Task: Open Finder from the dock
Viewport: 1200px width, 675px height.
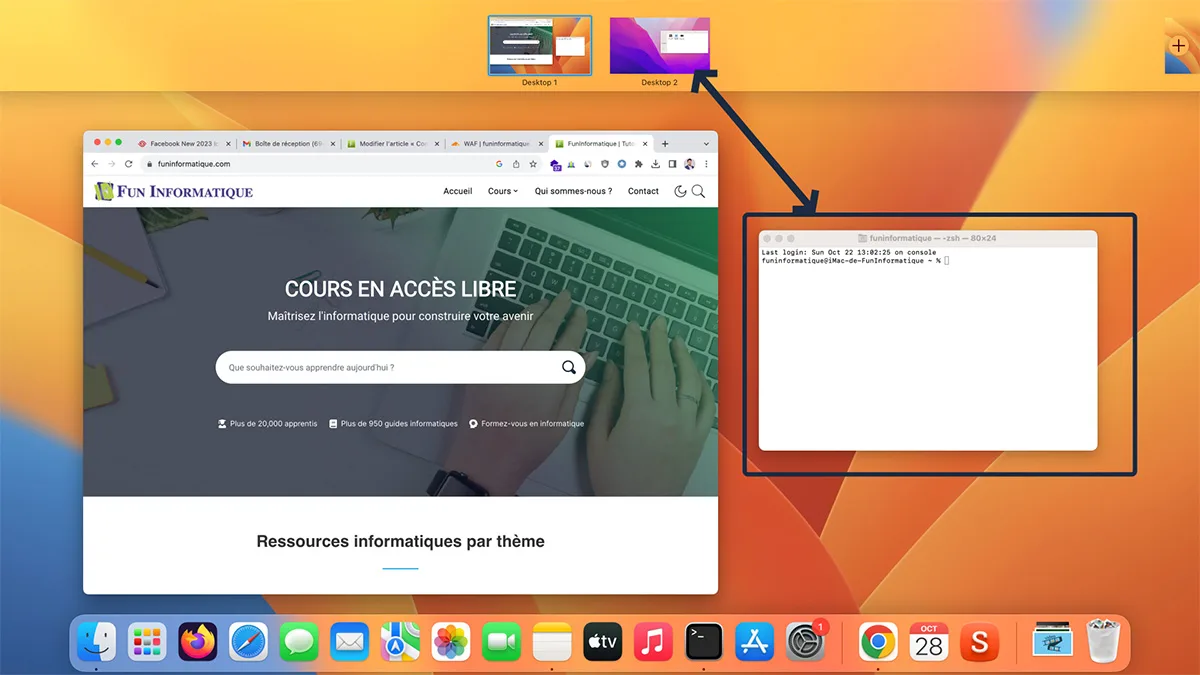Action: (x=96, y=642)
